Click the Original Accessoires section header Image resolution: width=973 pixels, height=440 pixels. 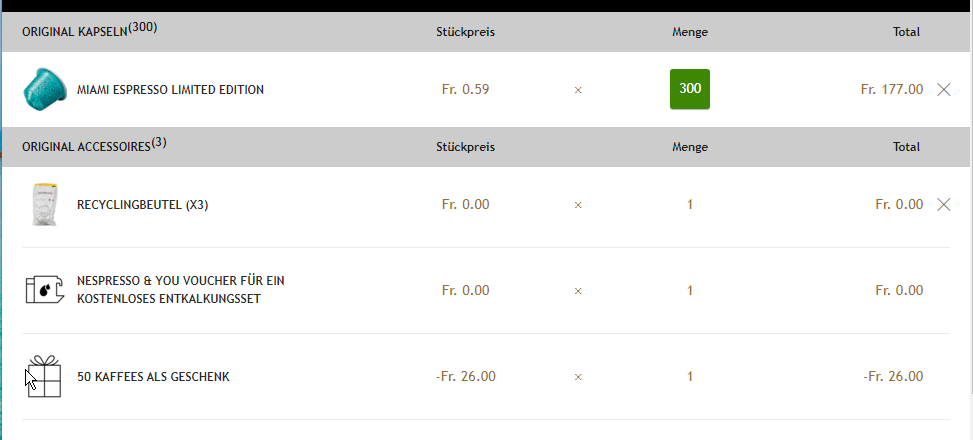(x=94, y=146)
